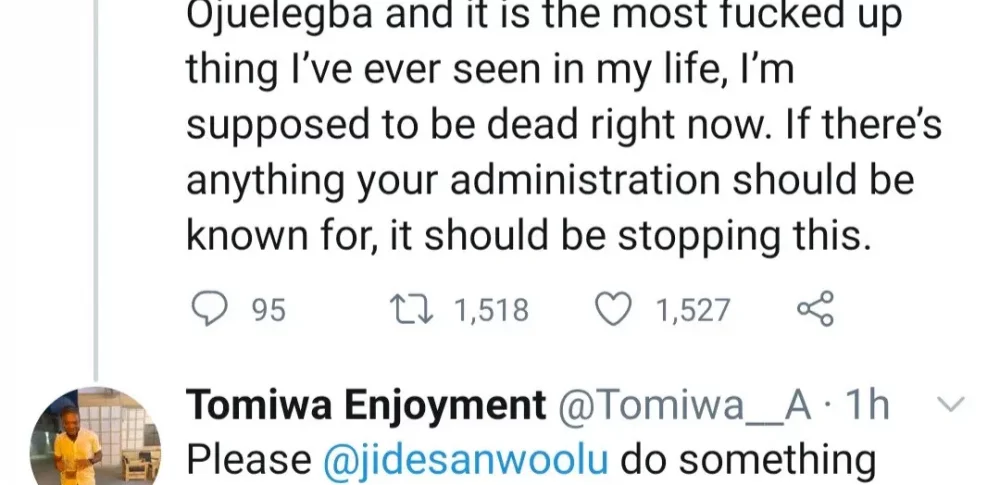Click the line "known for, it should be stopping this."

coord(523,238)
